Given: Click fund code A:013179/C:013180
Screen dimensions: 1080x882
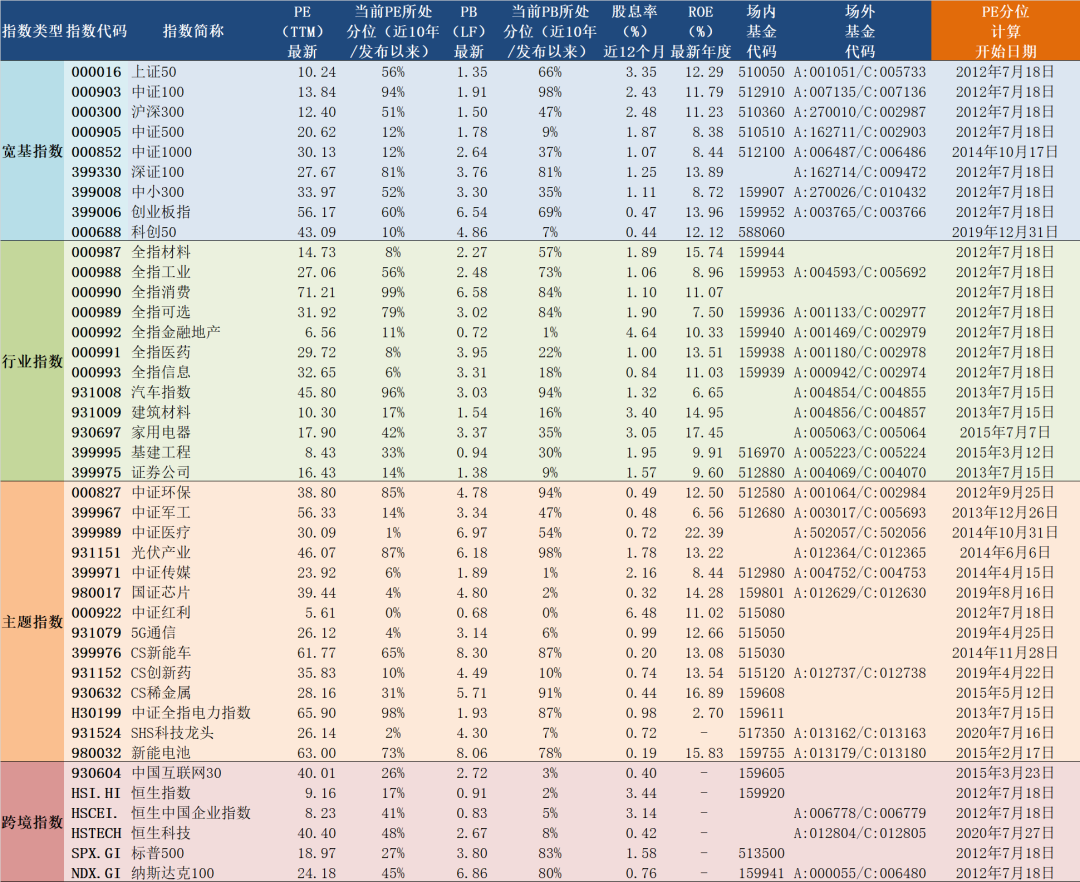Looking at the screenshot, I should click(860, 753).
